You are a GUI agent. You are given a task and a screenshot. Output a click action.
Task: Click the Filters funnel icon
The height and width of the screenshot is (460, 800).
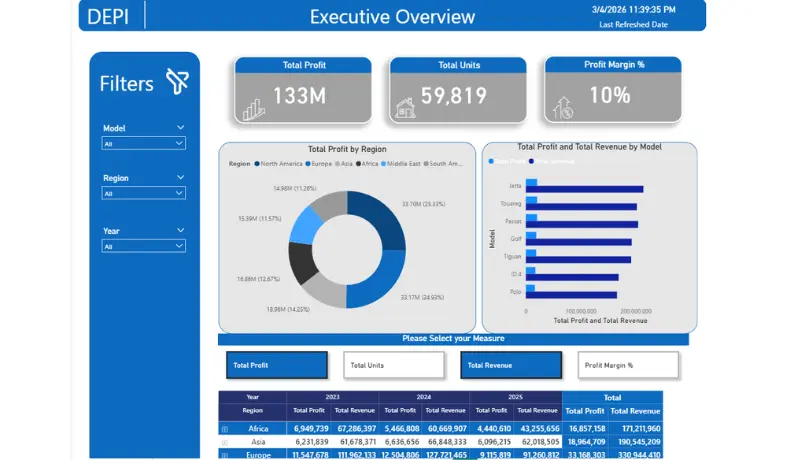(x=178, y=82)
